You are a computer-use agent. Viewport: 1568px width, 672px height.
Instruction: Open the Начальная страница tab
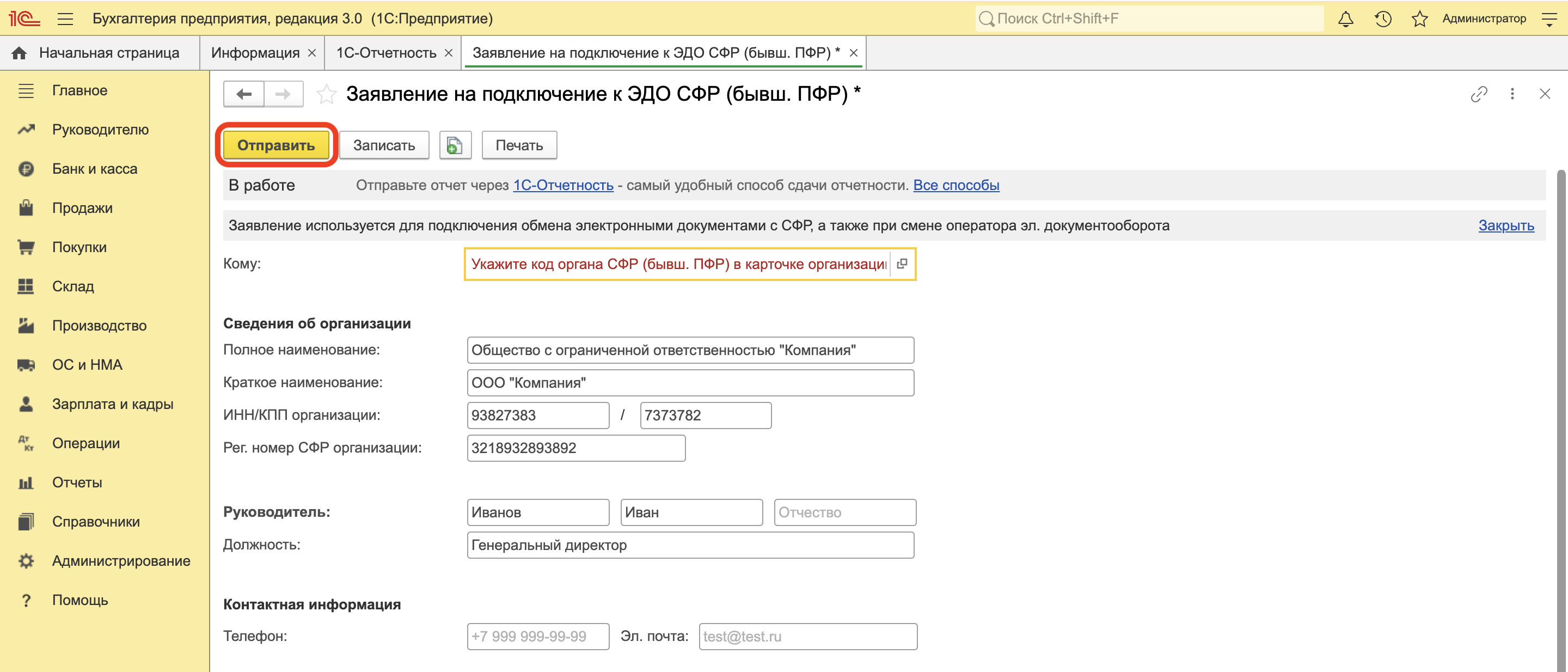(97, 53)
